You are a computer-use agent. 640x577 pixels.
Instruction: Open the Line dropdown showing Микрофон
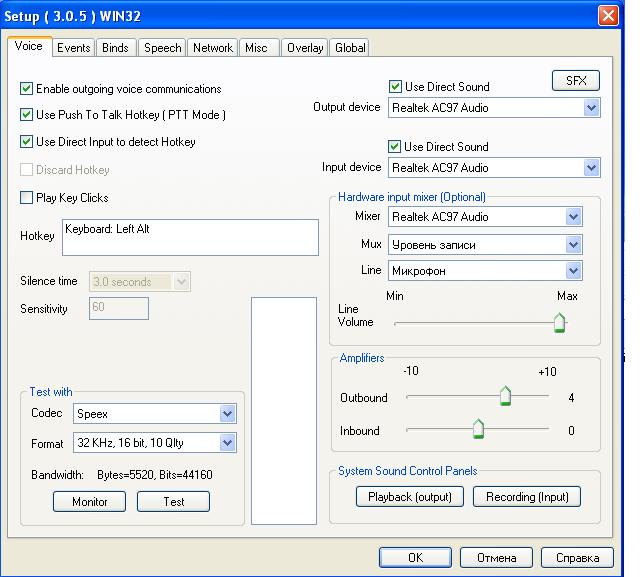pyautogui.click(x=485, y=271)
